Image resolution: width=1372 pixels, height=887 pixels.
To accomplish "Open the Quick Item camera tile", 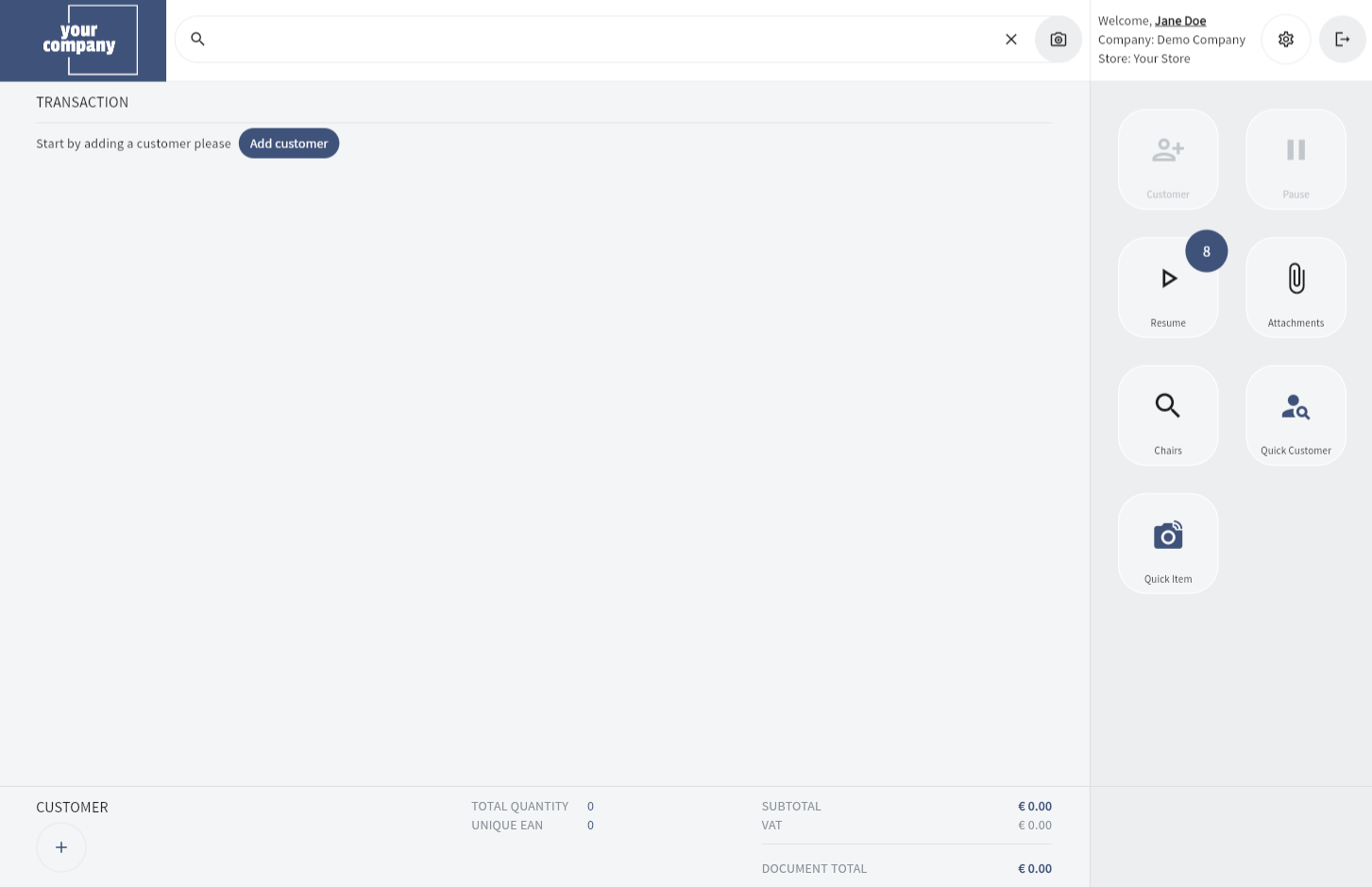I will point(1167,543).
